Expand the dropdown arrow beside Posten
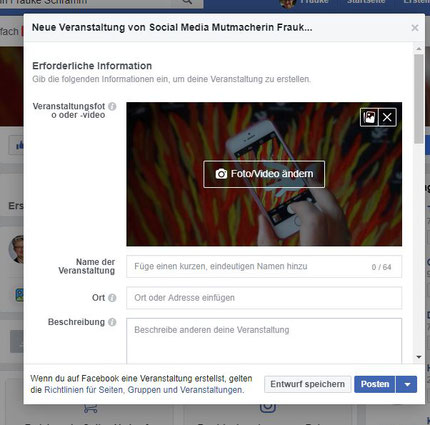Screen dimensions: 430x425 coord(407,384)
